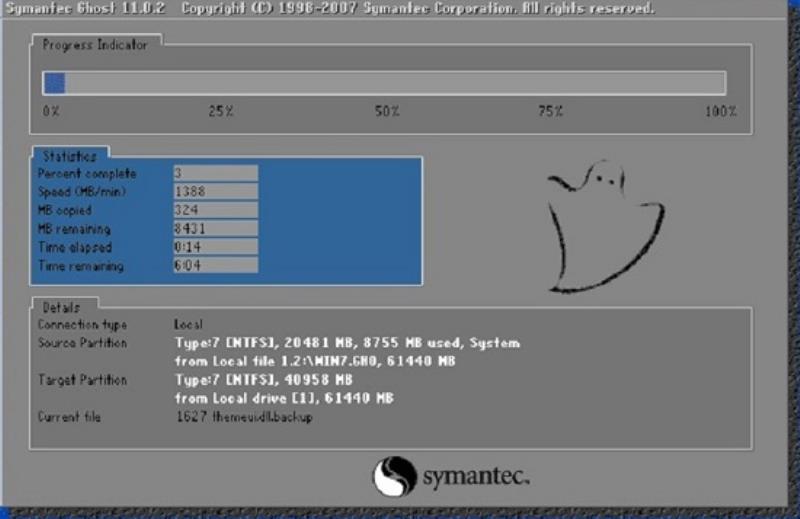Click the 'from Local file 1.2:\WIN7.GHO' line
This screenshot has height=519, width=800.
click(315, 361)
